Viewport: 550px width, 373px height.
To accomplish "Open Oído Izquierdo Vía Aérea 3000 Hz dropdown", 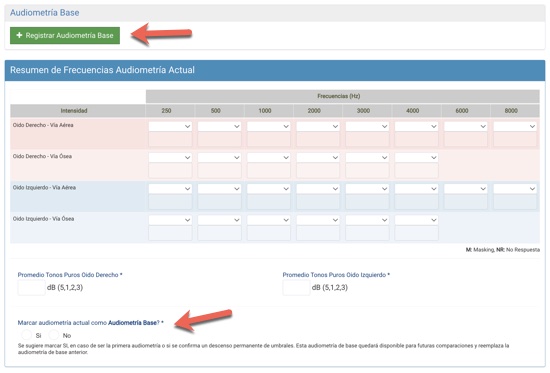I will click(x=367, y=189).
